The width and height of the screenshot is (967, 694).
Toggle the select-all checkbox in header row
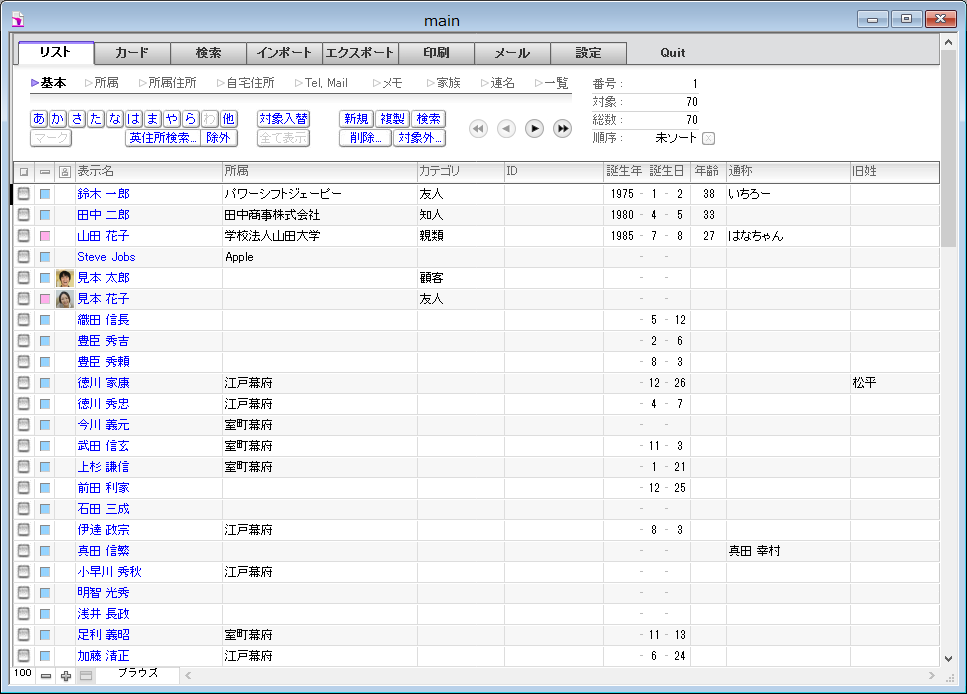(24, 172)
